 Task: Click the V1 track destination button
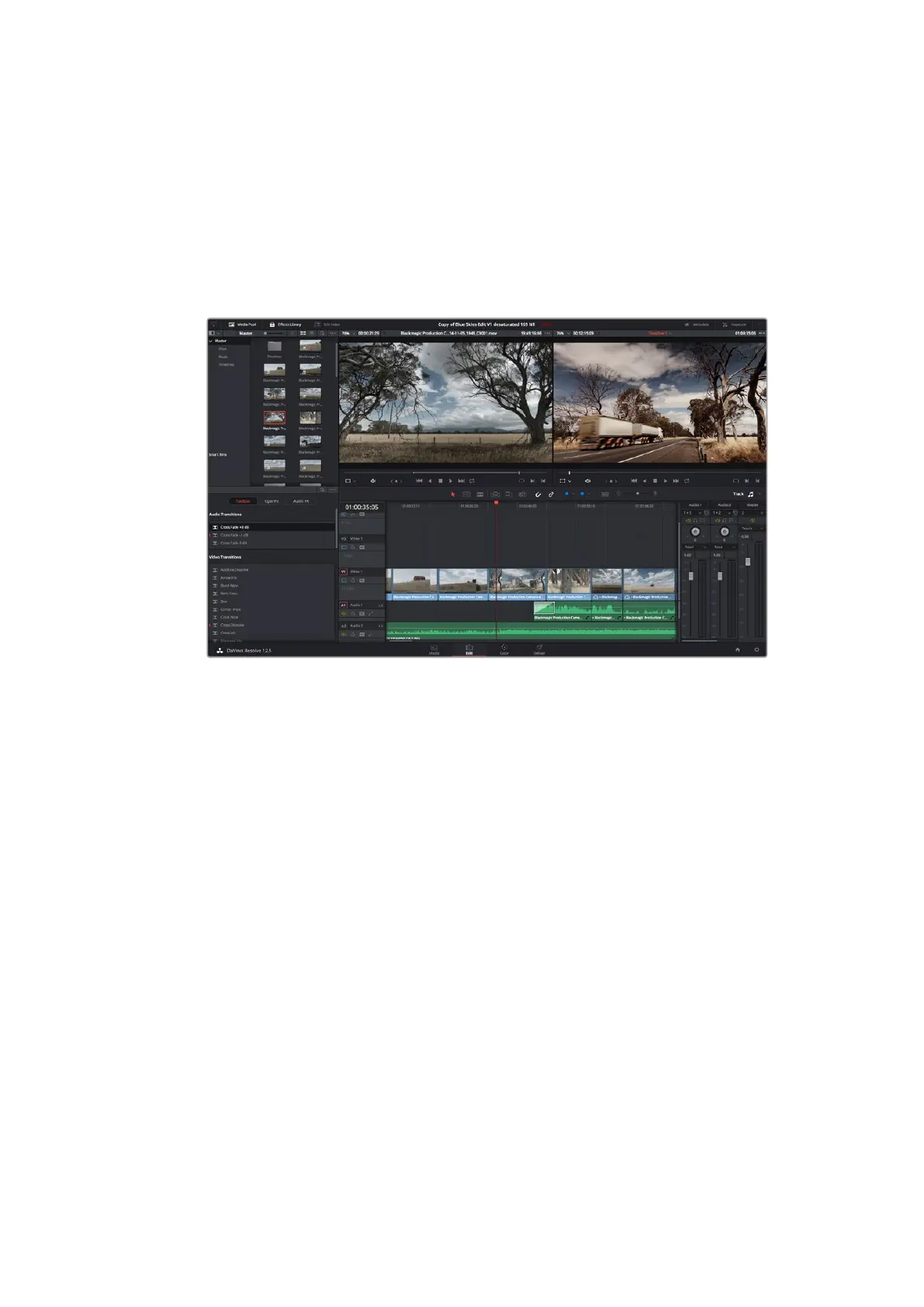[344, 571]
